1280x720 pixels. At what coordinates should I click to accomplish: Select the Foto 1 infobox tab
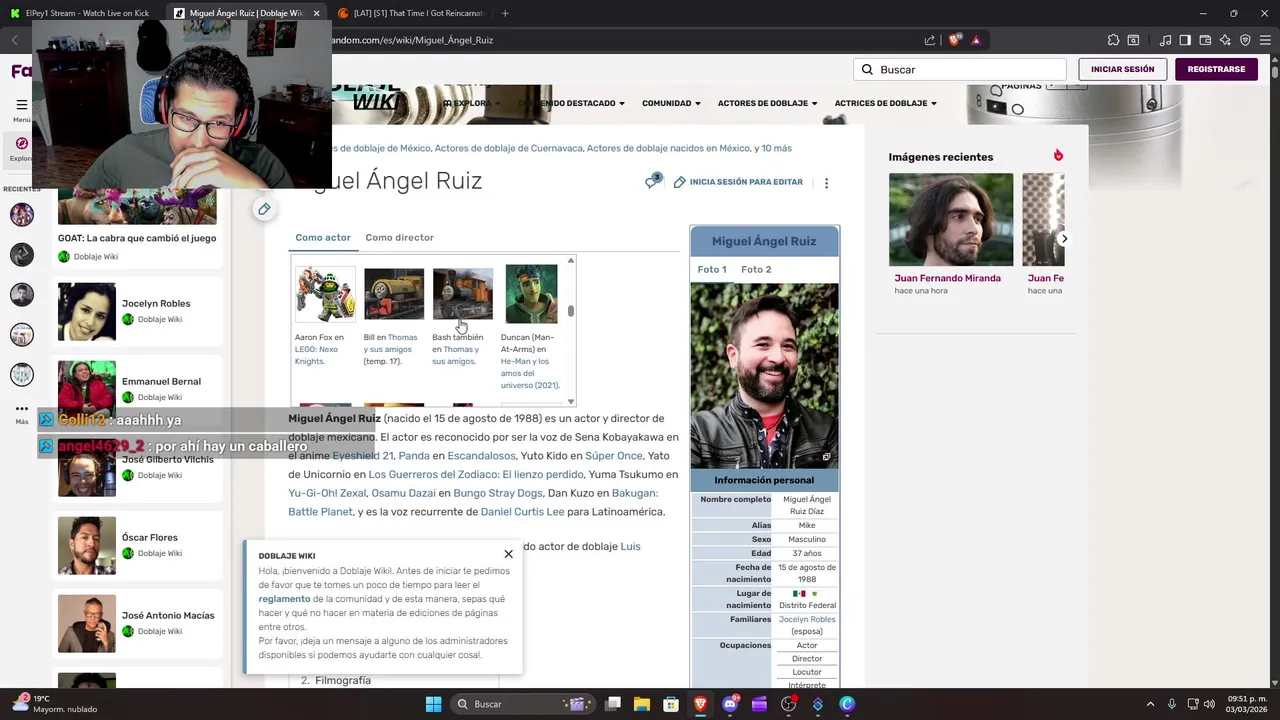coord(712,270)
